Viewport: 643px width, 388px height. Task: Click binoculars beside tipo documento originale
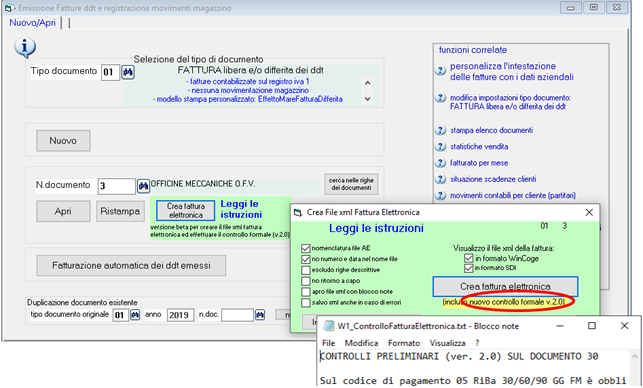[x=135, y=315]
